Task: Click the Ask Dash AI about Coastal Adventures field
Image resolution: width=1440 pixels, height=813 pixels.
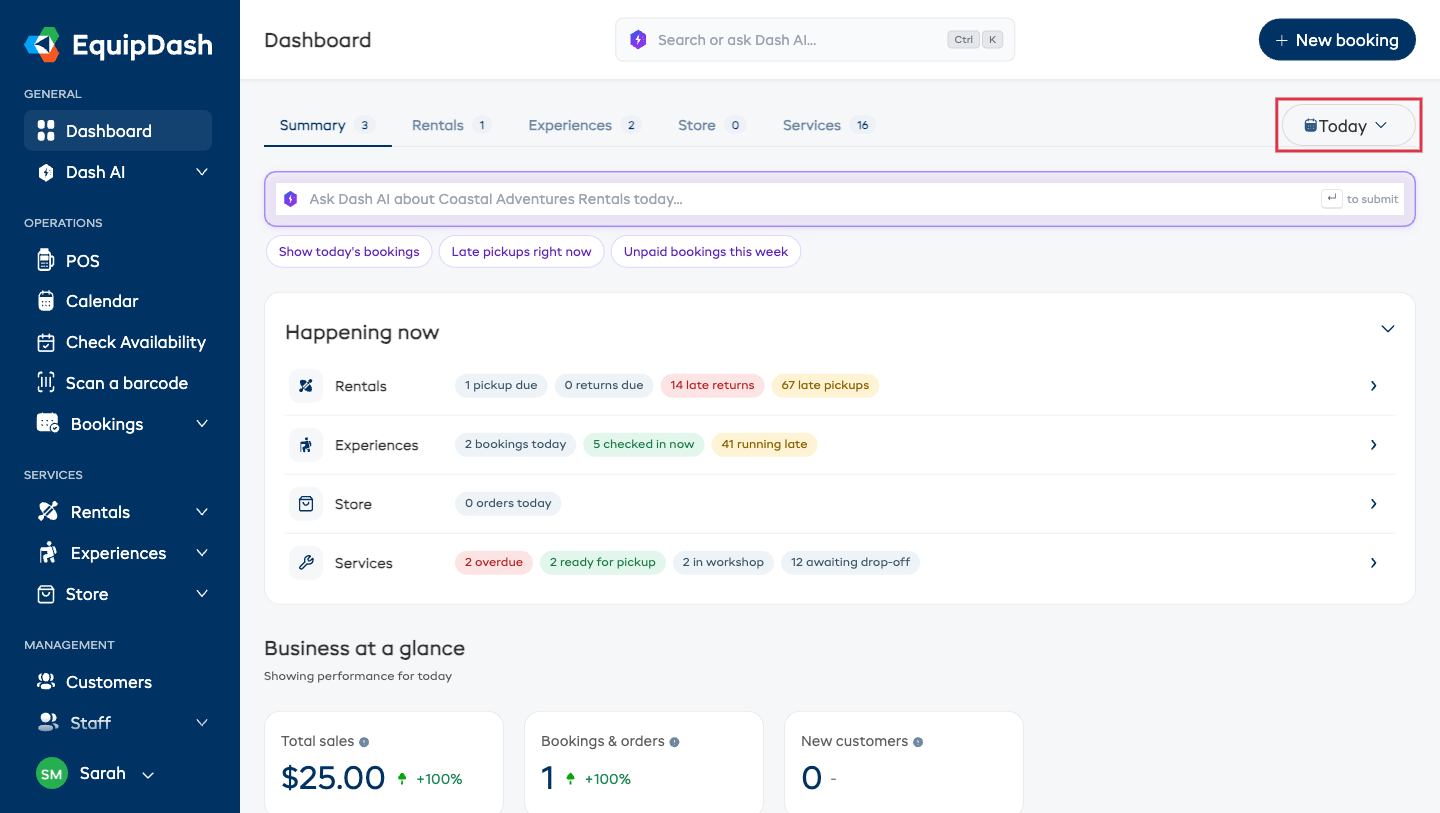Action: click(840, 199)
